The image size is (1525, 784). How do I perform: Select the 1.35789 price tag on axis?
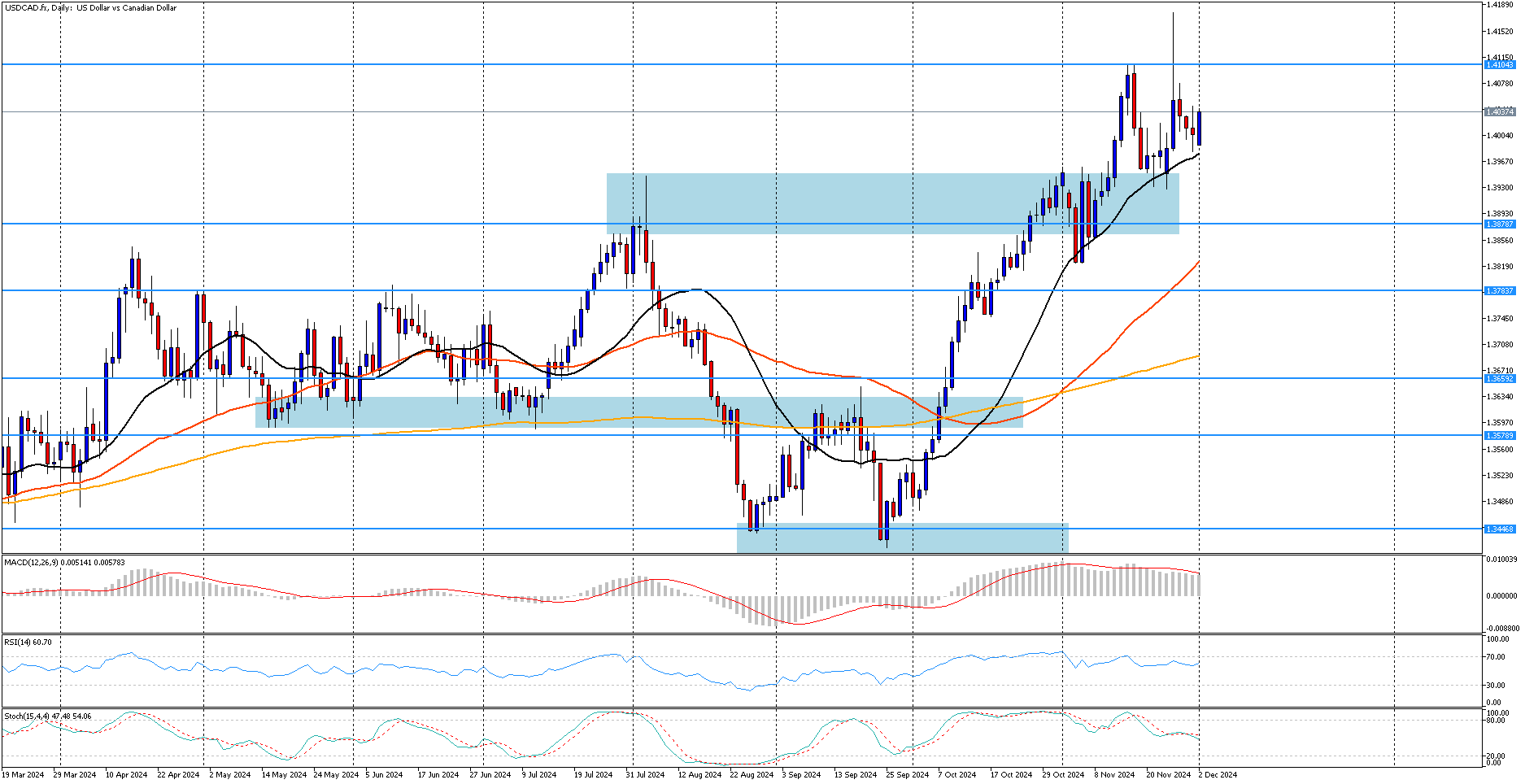tap(1500, 435)
